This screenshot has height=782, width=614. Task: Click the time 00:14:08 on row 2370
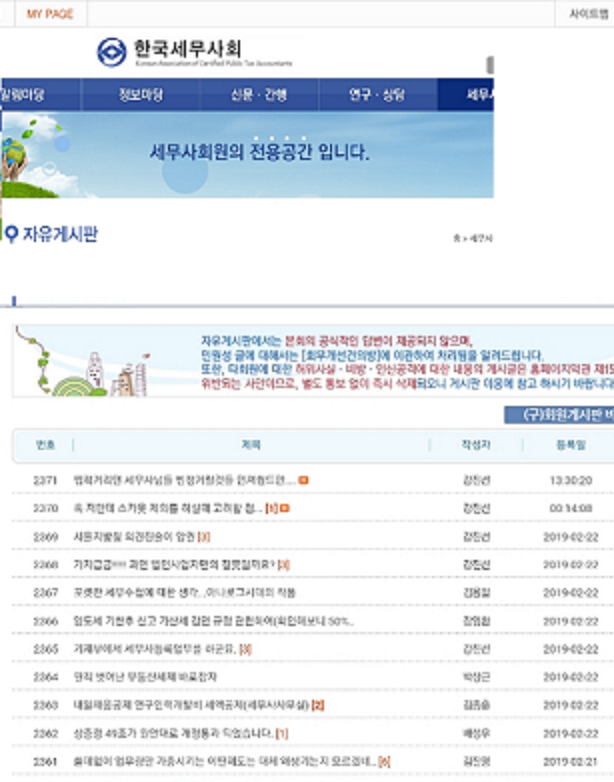[x=571, y=508]
